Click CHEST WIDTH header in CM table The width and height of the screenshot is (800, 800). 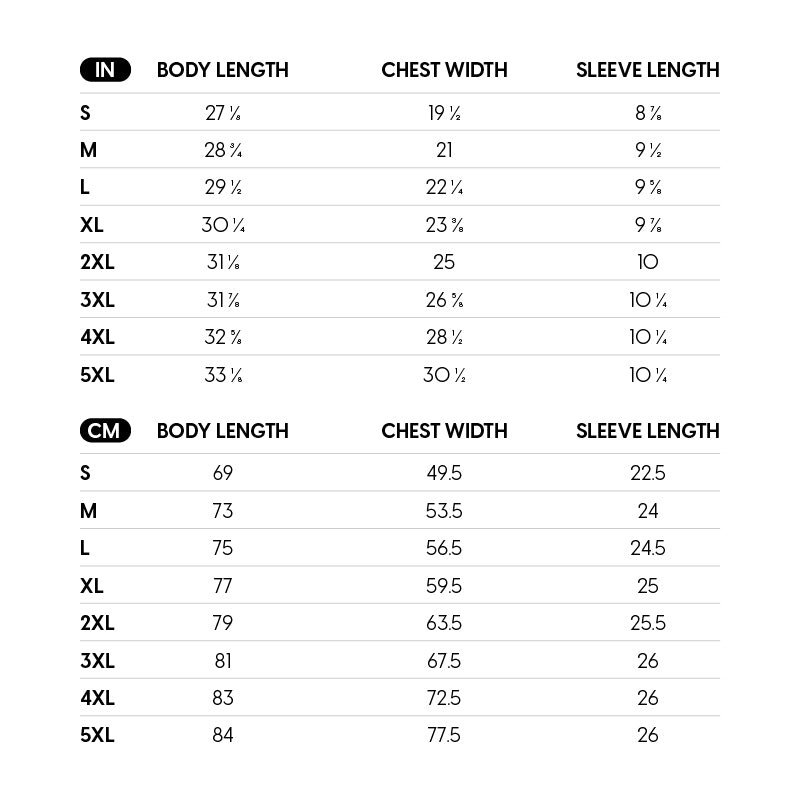click(x=444, y=431)
